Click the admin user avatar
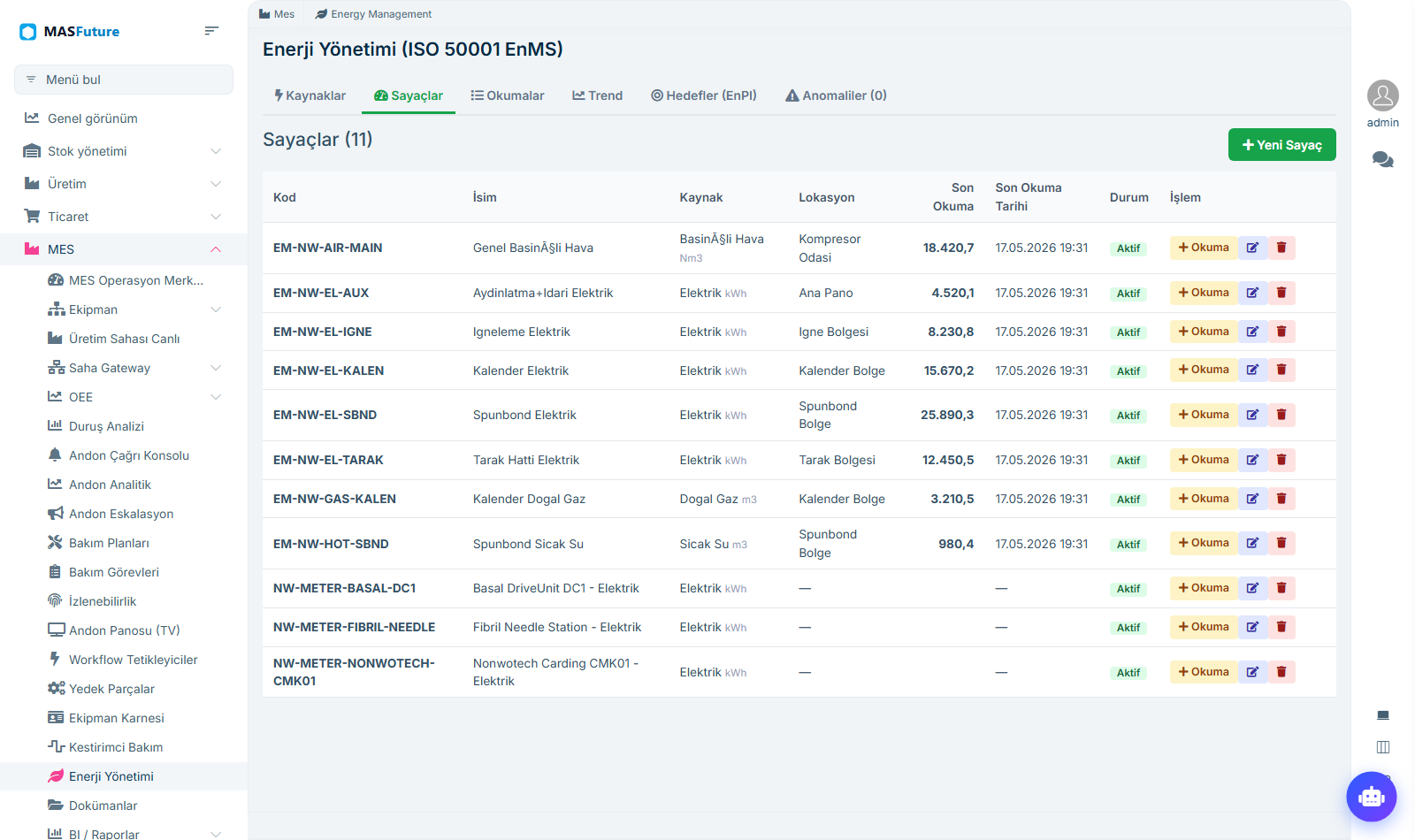This screenshot has height=840, width=1415. point(1382,95)
